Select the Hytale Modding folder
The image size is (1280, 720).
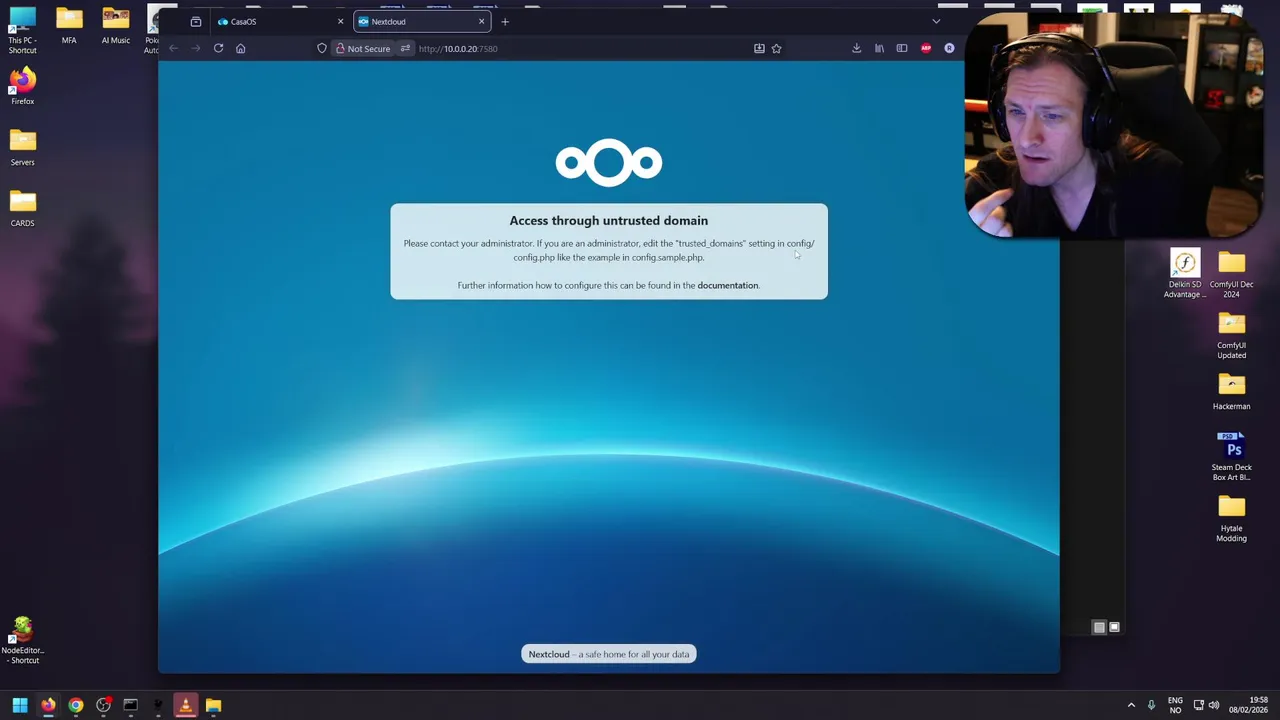pos(1231,518)
